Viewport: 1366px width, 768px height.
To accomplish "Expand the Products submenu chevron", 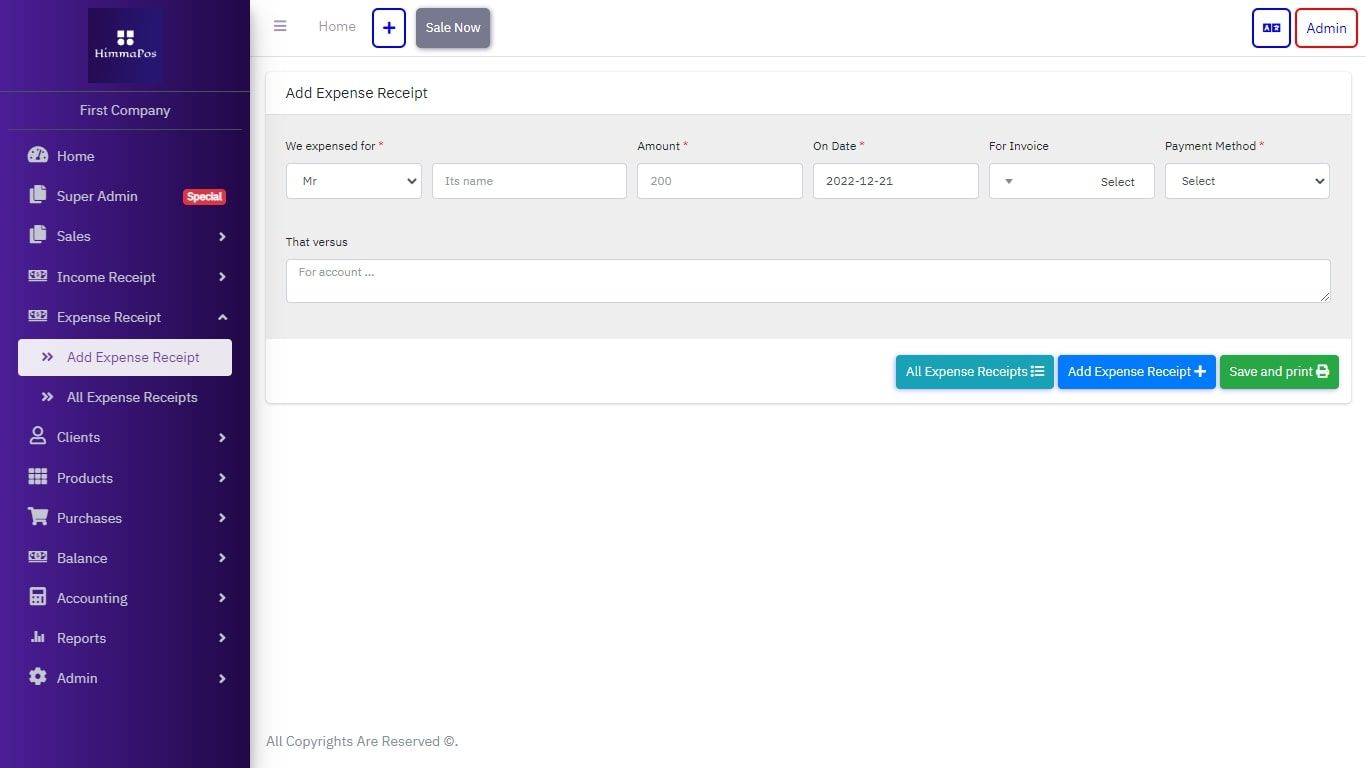I will point(222,478).
